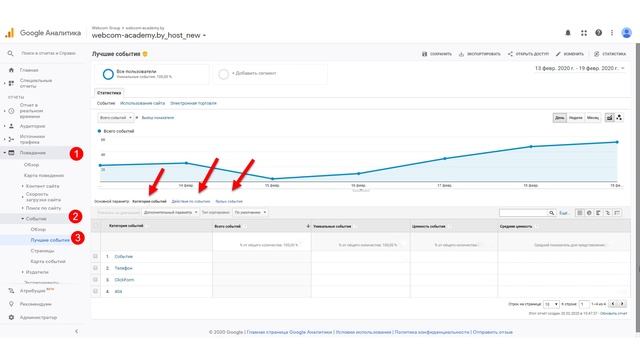
Task: Open the Событие category link
Action: tap(124, 256)
